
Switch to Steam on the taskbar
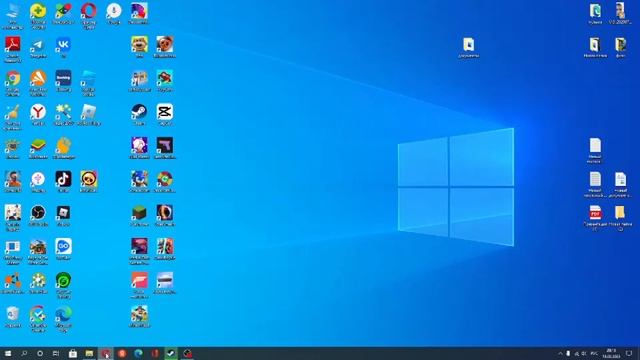(171, 353)
